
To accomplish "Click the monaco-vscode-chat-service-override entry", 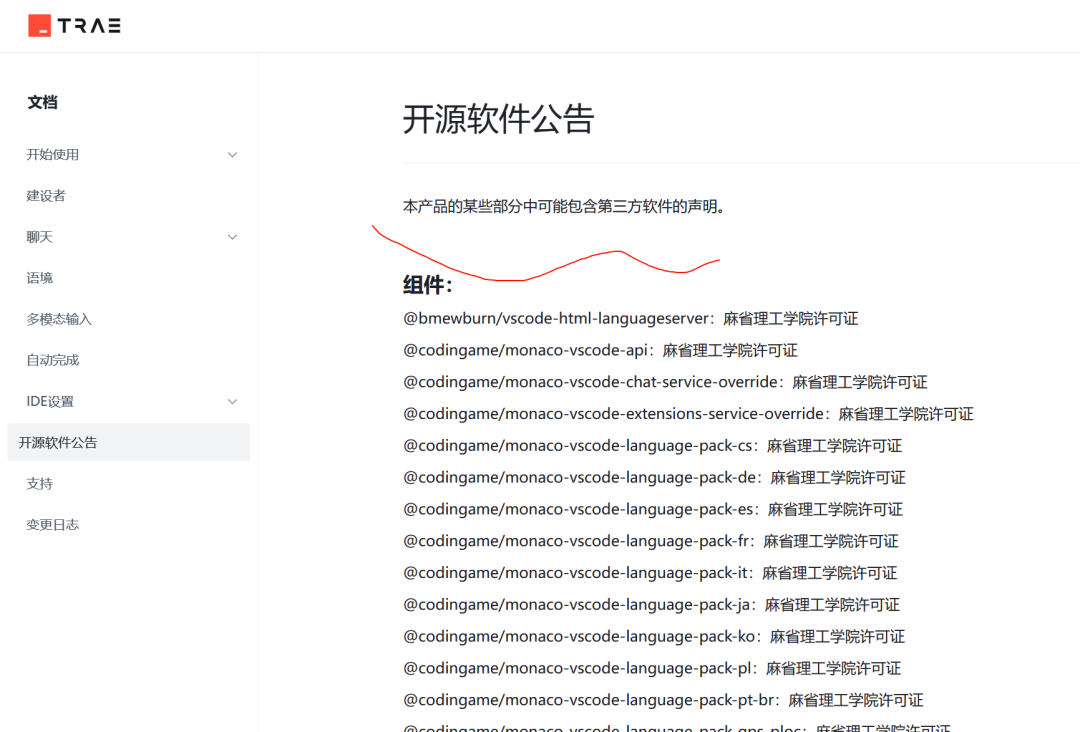I will [665, 382].
